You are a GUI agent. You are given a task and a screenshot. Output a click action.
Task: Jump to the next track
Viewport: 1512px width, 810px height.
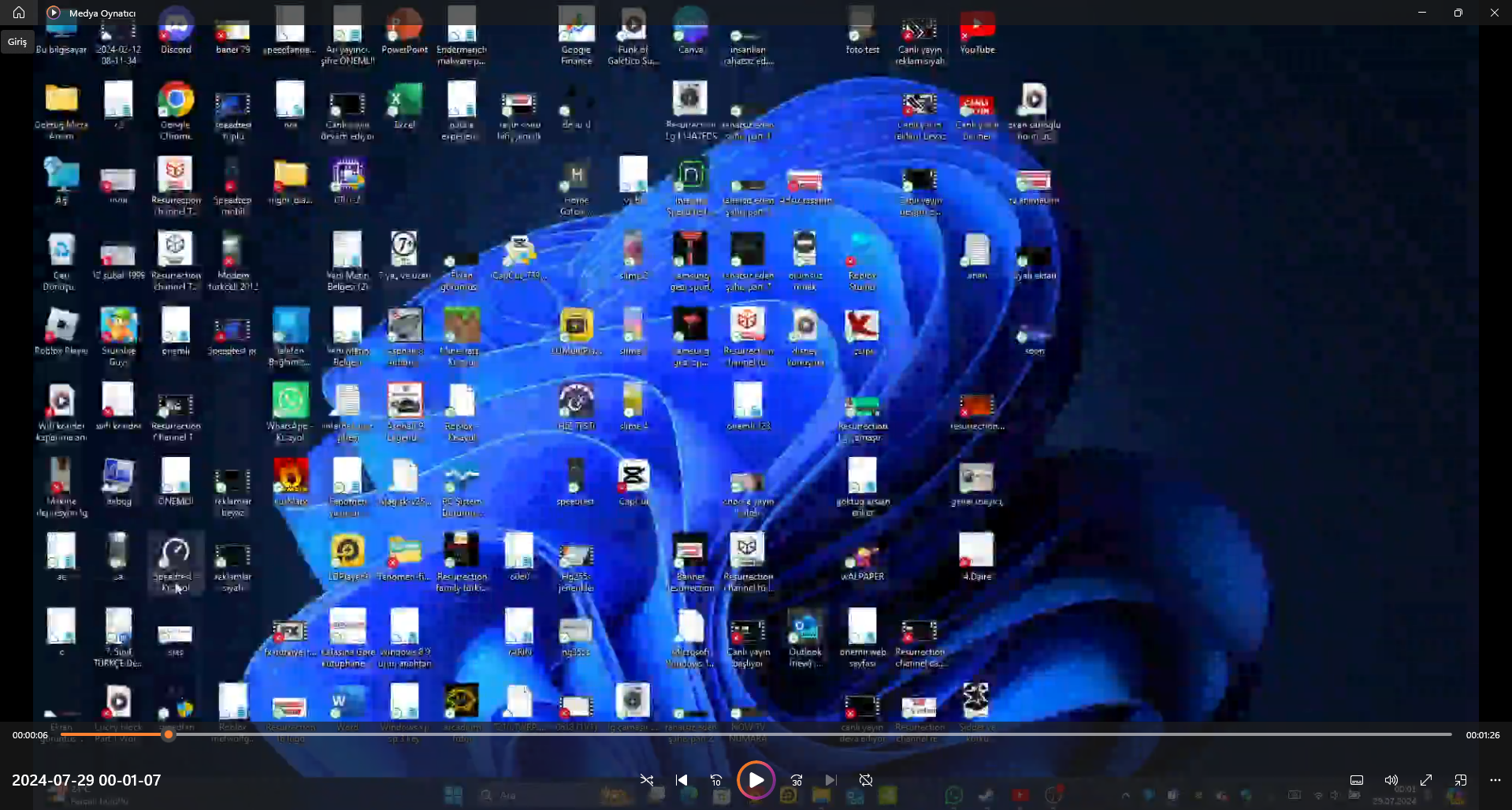click(831, 780)
